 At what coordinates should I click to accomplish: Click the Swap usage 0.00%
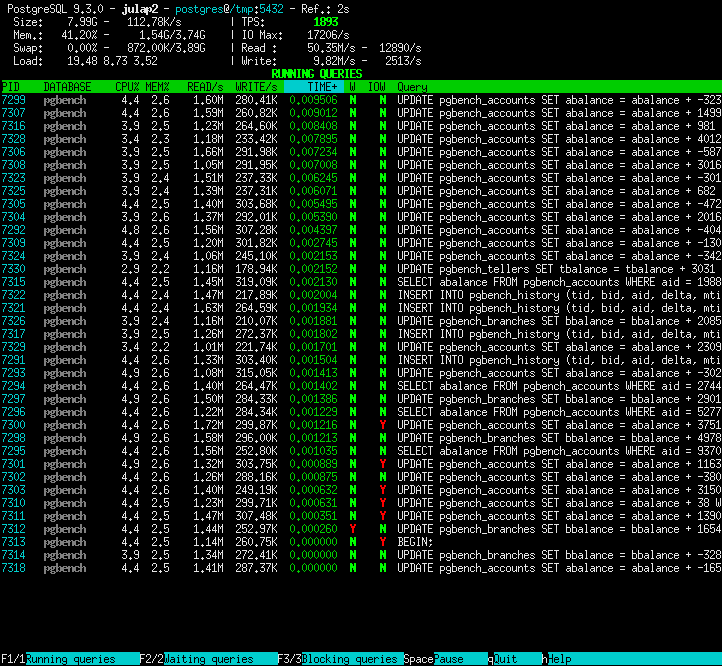pos(82,48)
